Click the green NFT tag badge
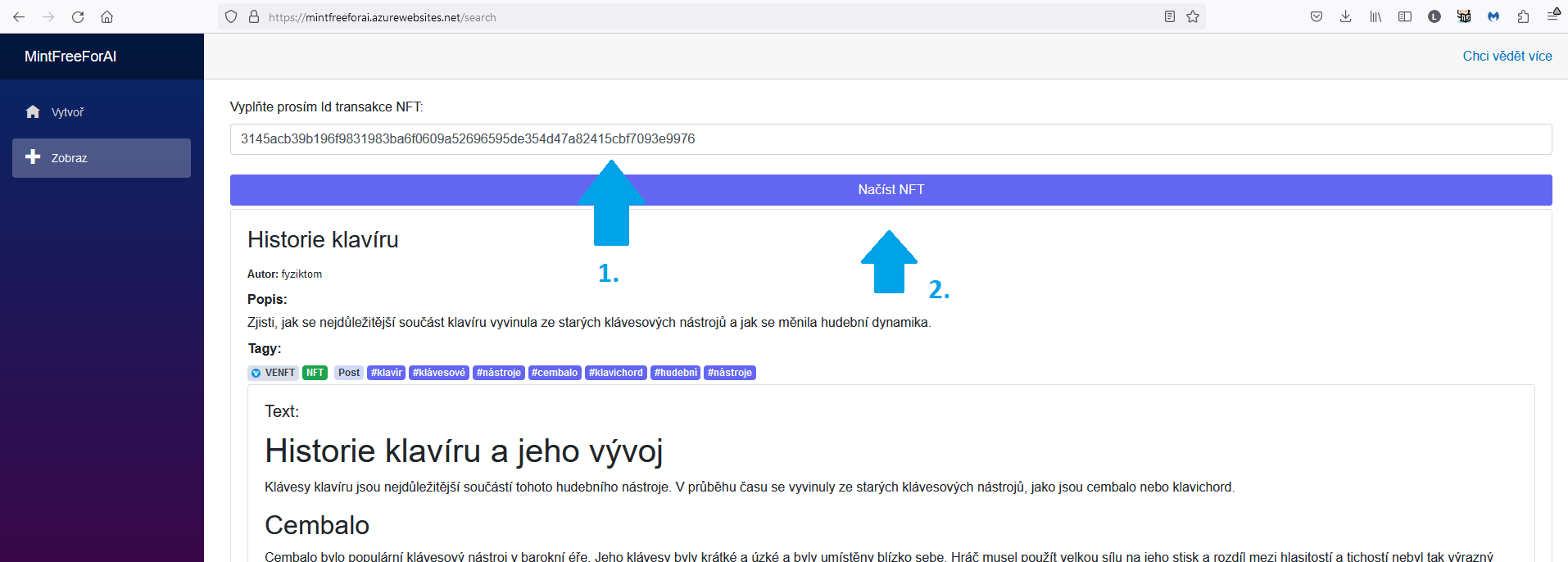This screenshot has height=562, width=1568. click(315, 373)
